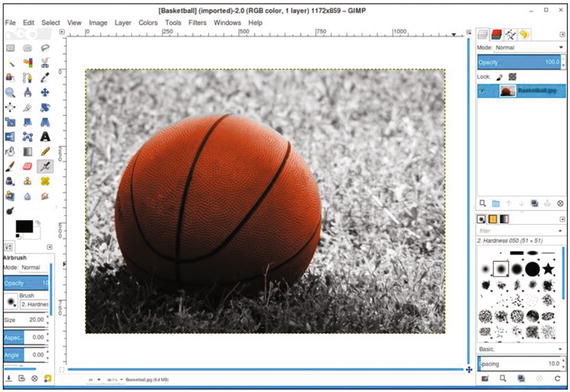Select the Scissors Select tool

[45, 63]
